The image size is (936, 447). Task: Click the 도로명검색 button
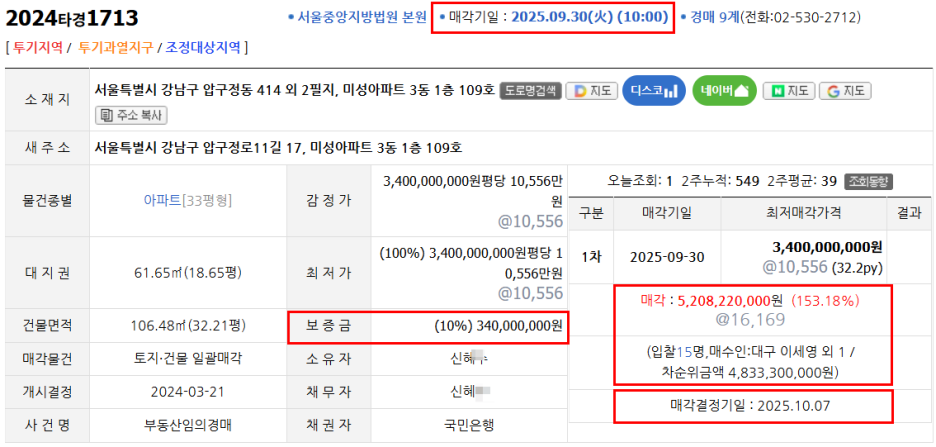coord(529,91)
